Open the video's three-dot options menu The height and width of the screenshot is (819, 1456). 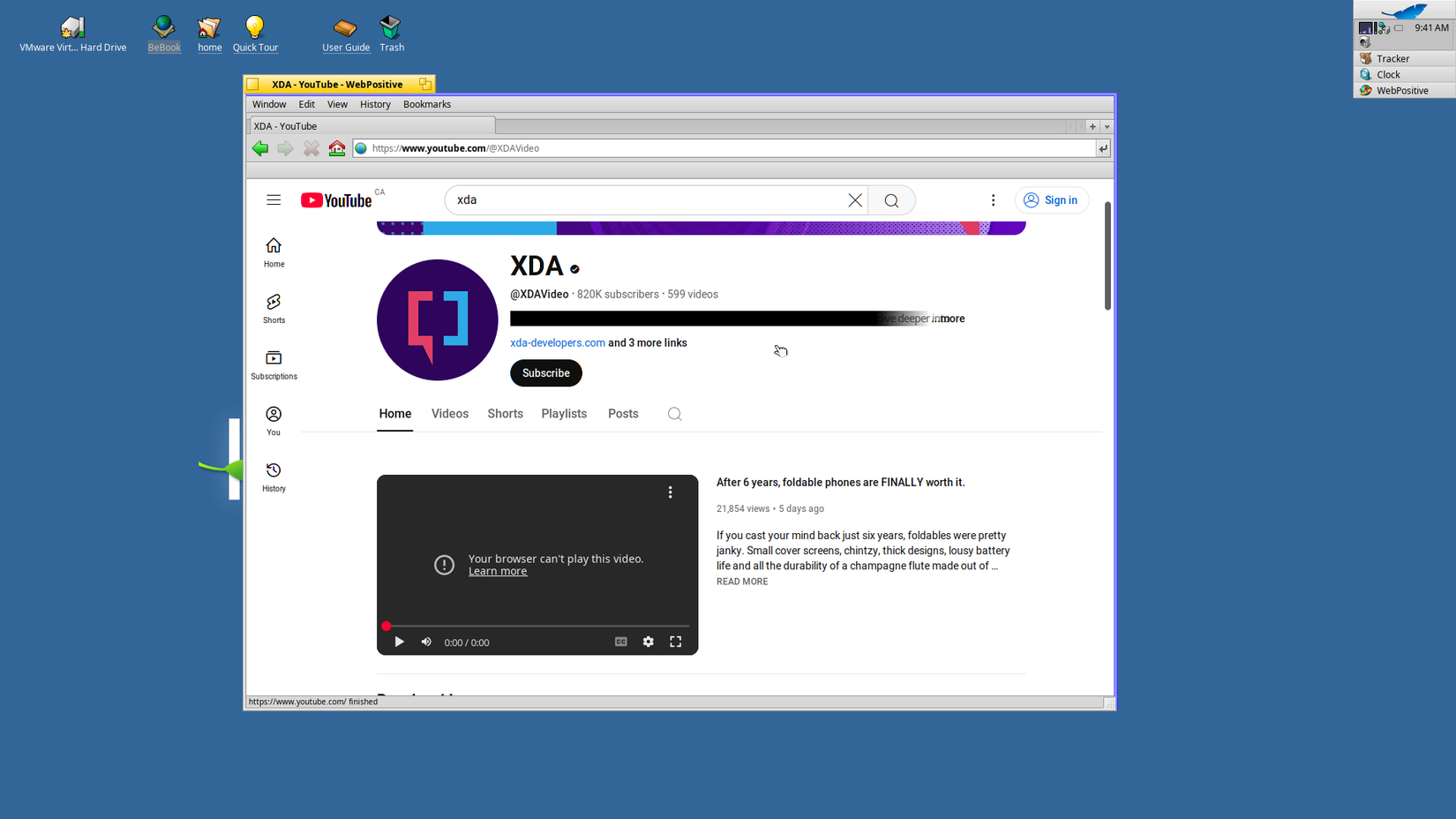coord(671,492)
